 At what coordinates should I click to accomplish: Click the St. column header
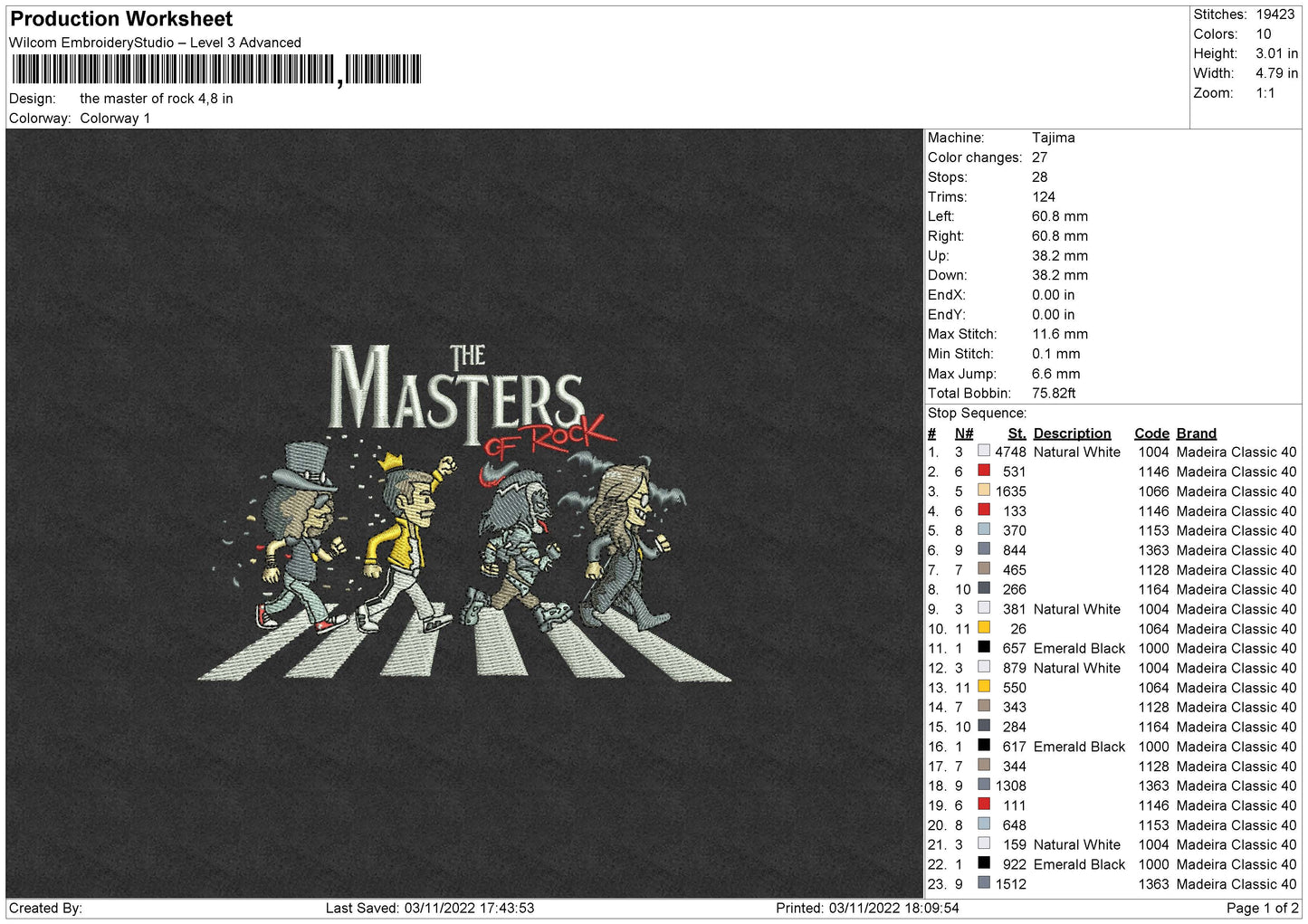(x=1017, y=433)
